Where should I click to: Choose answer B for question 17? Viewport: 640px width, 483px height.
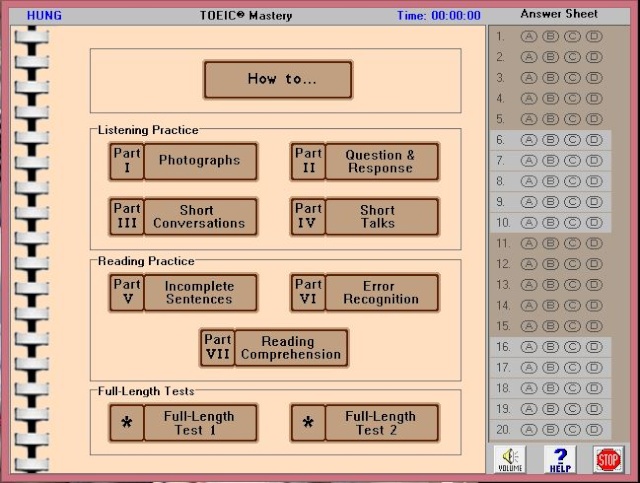click(x=550, y=367)
